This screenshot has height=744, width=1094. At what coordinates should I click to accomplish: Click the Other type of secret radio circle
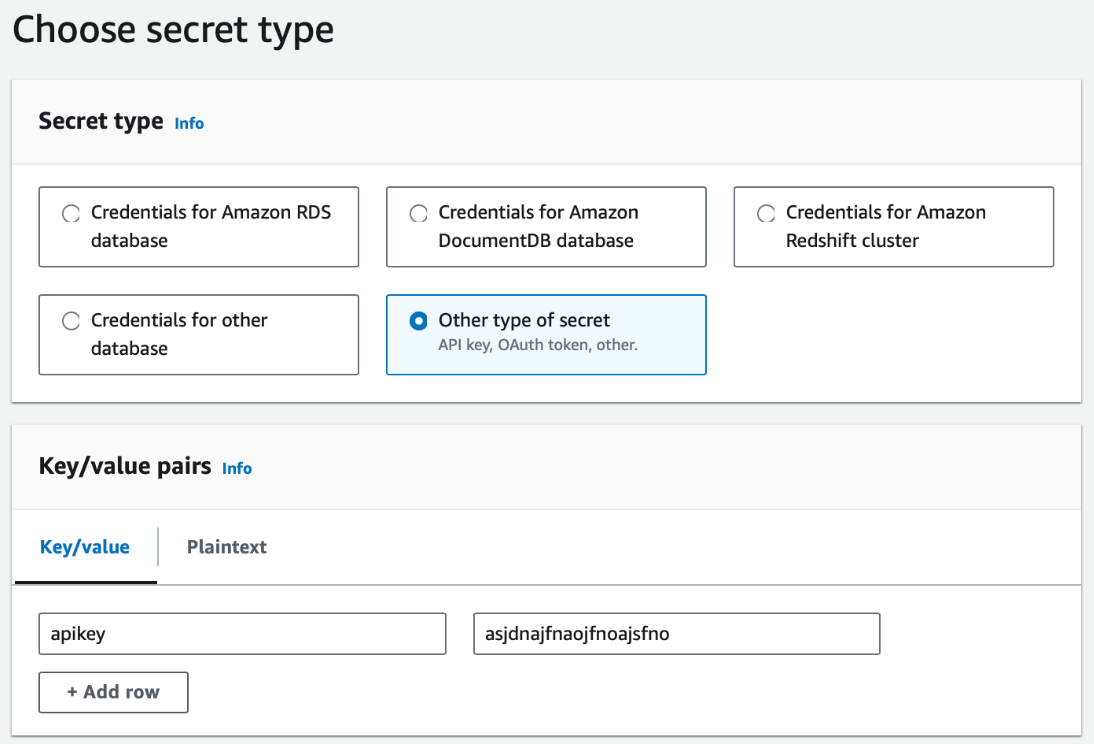[x=418, y=321]
